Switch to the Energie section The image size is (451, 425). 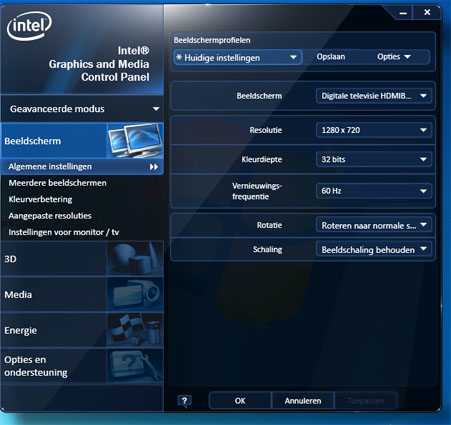(82, 330)
